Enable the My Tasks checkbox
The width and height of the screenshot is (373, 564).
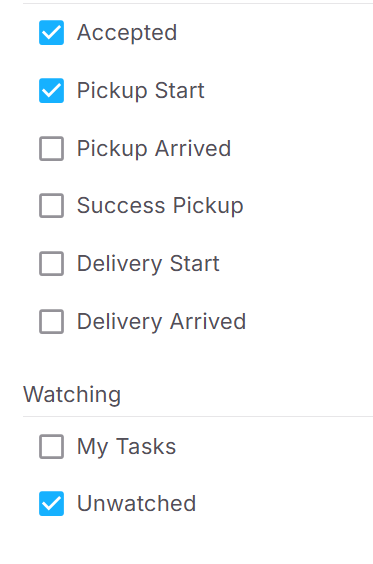[x=51, y=446]
